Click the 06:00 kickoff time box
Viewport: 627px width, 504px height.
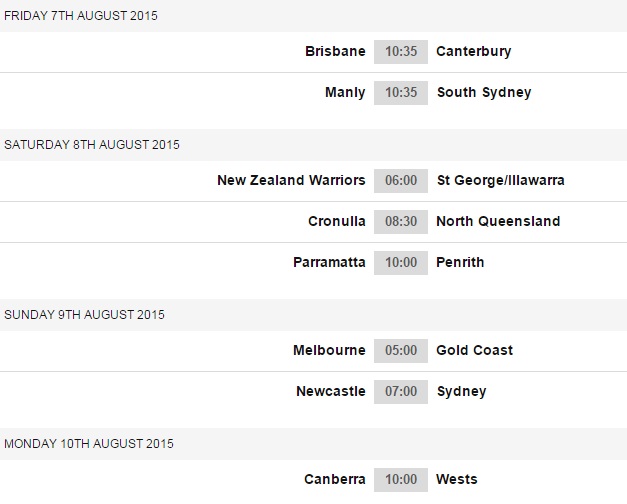pyautogui.click(x=401, y=180)
